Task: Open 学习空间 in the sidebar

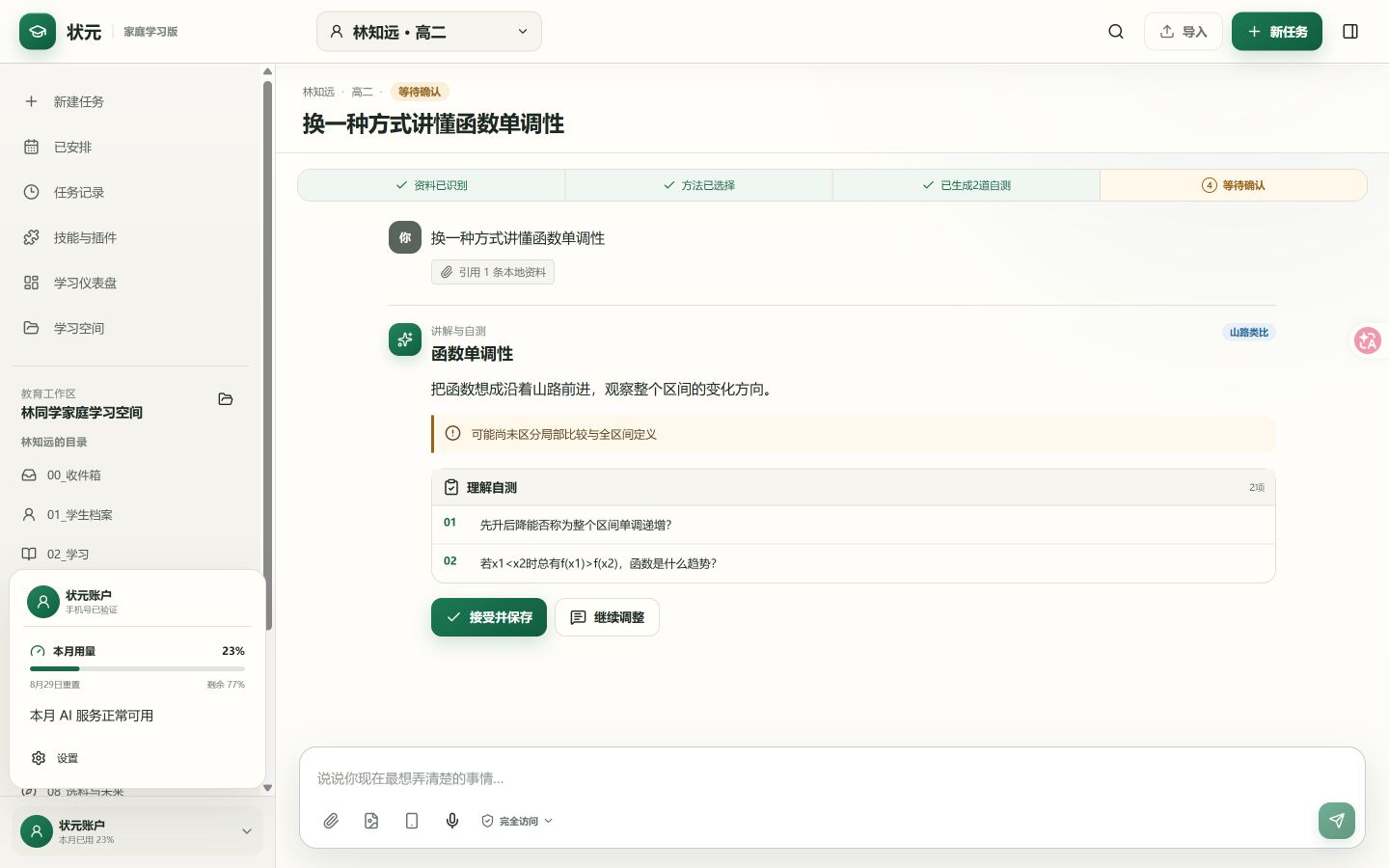Action: click(x=130, y=328)
